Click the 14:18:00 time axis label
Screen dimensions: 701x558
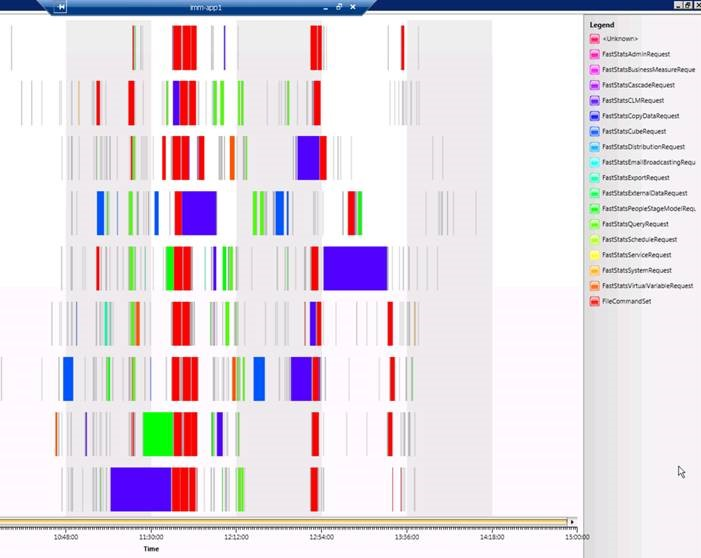point(492,537)
